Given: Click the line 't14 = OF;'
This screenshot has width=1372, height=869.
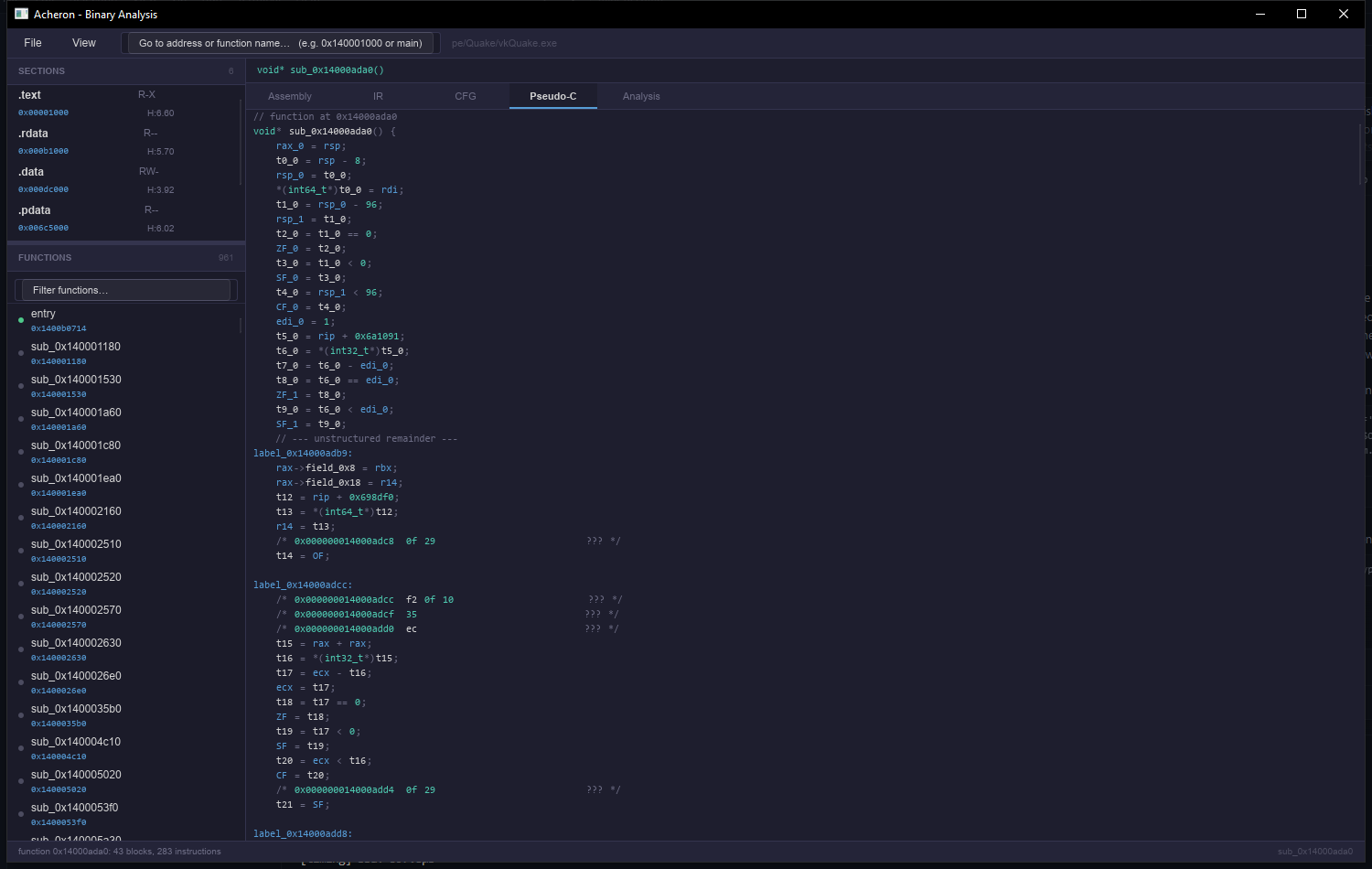Looking at the screenshot, I should 303,555.
